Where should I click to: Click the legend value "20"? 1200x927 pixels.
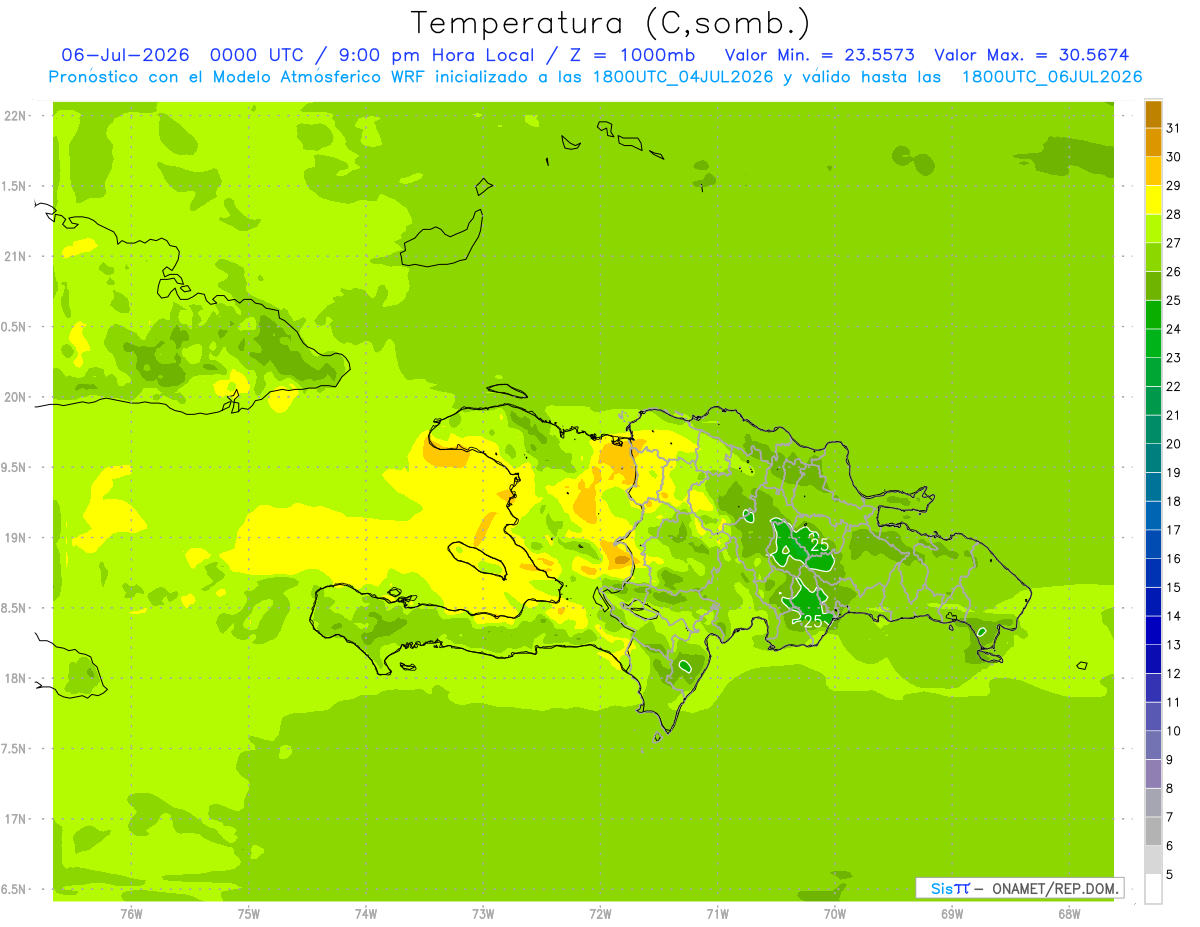pos(1173,444)
